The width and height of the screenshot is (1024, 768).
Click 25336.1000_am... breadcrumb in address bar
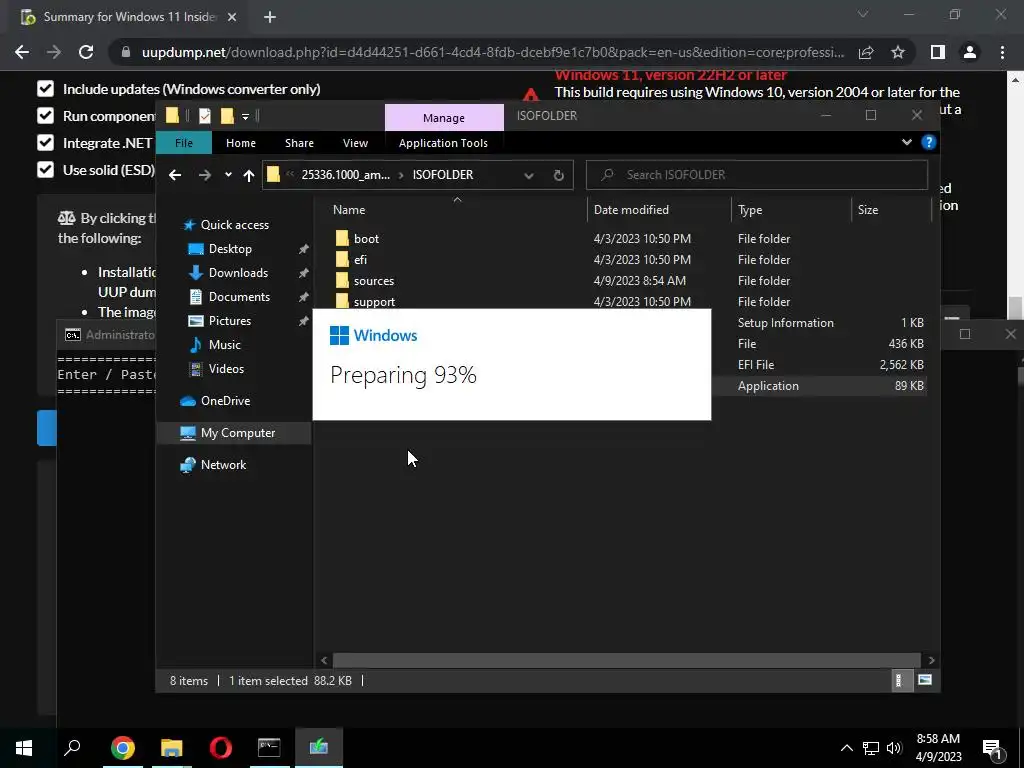point(345,175)
